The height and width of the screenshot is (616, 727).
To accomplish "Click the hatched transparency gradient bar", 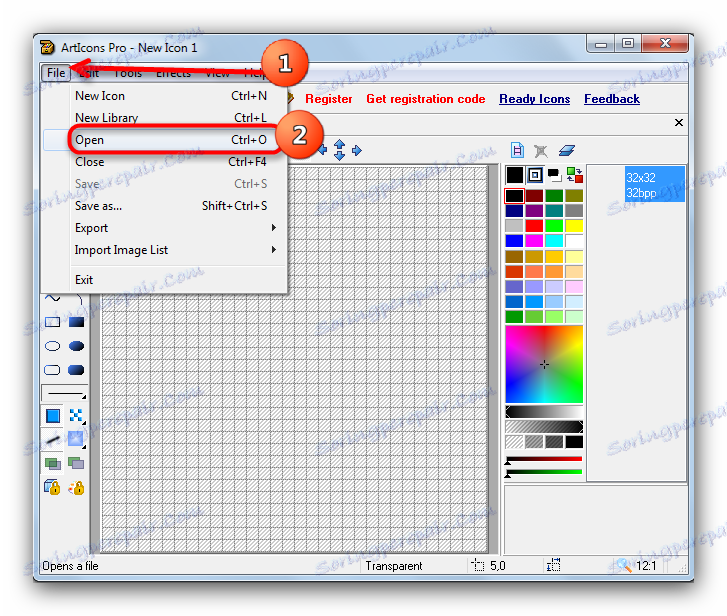I will click(544, 426).
